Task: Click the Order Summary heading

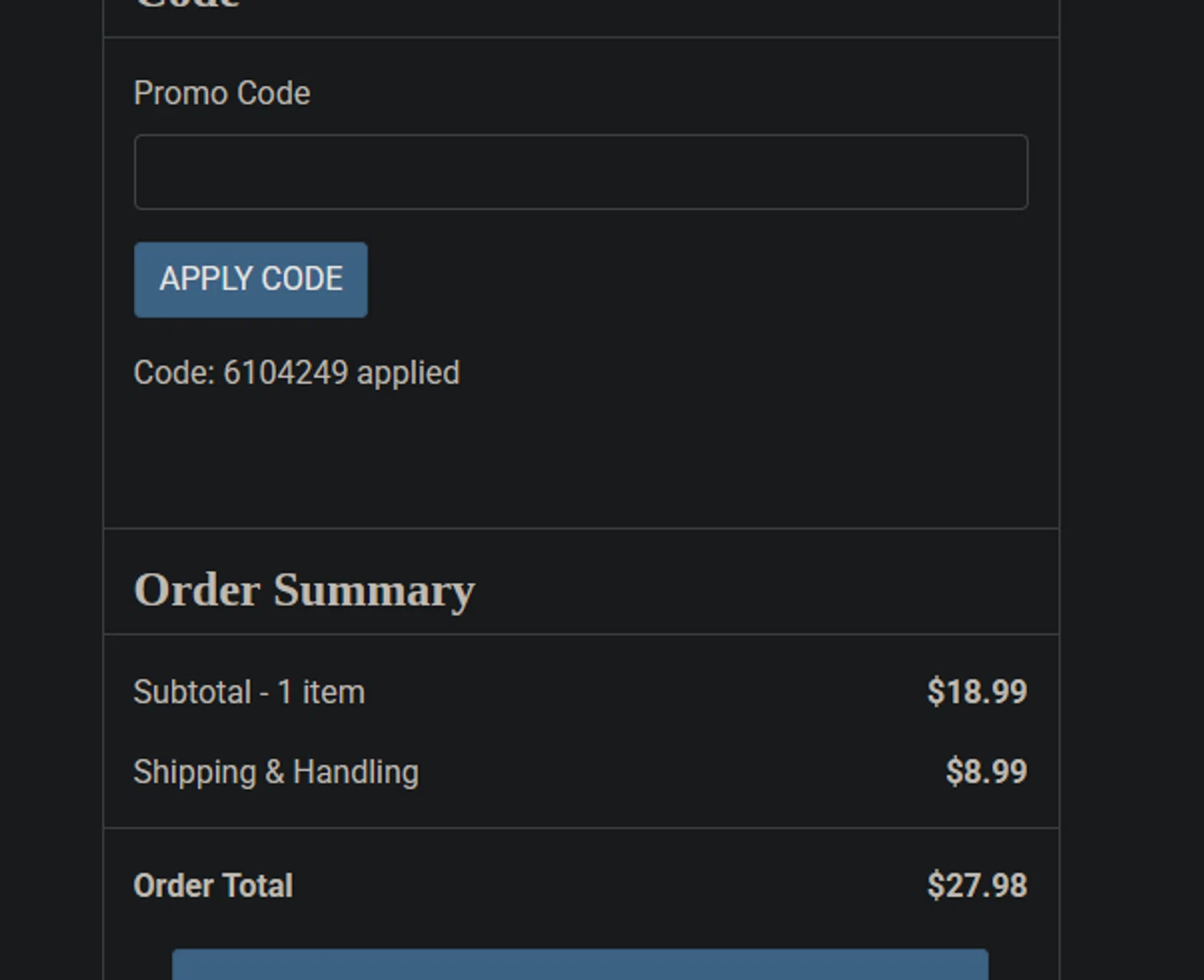Action: (304, 590)
